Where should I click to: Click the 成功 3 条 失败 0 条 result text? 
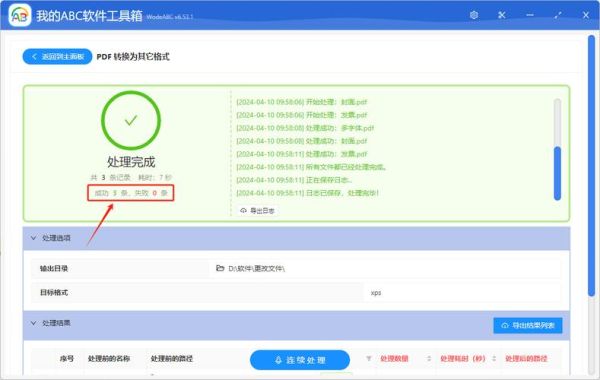click(x=131, y=193)
